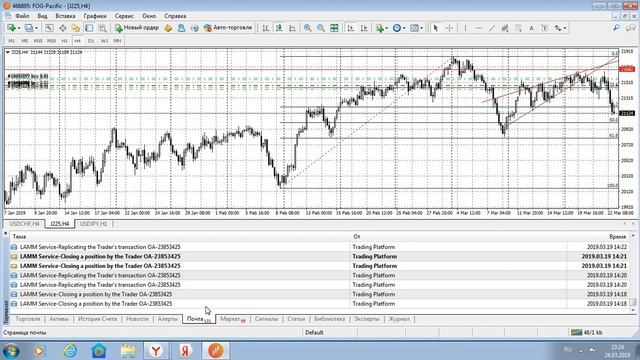Close the terminal panel with X
Screen dimensions: 640x360
[6, 233]
